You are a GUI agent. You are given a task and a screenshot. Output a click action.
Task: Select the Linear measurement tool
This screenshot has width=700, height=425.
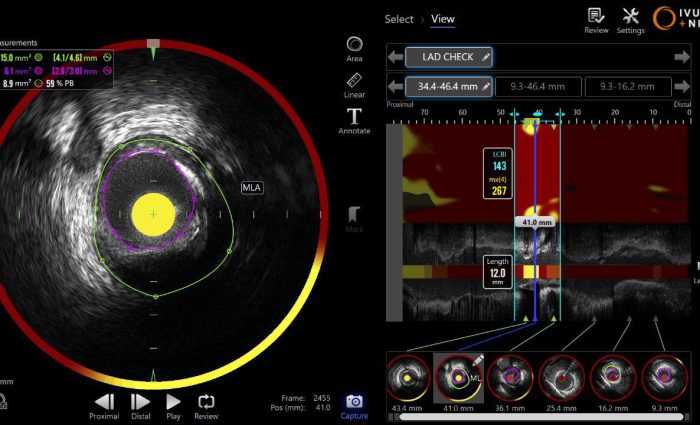354,83
